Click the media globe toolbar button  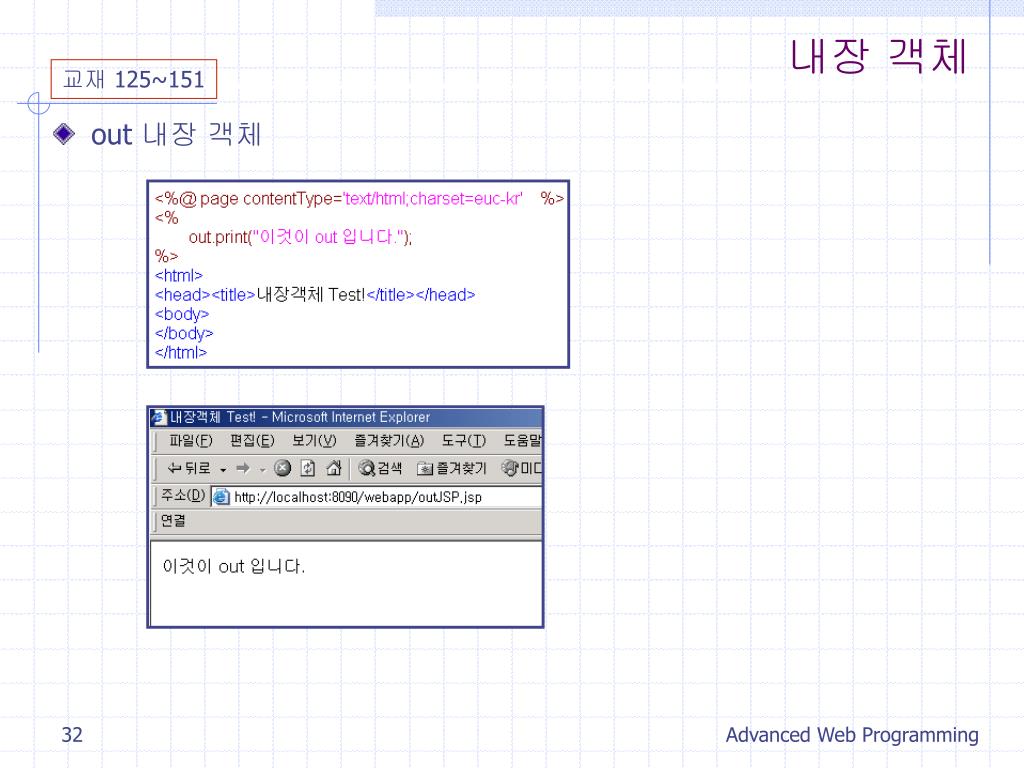(521, 468)
